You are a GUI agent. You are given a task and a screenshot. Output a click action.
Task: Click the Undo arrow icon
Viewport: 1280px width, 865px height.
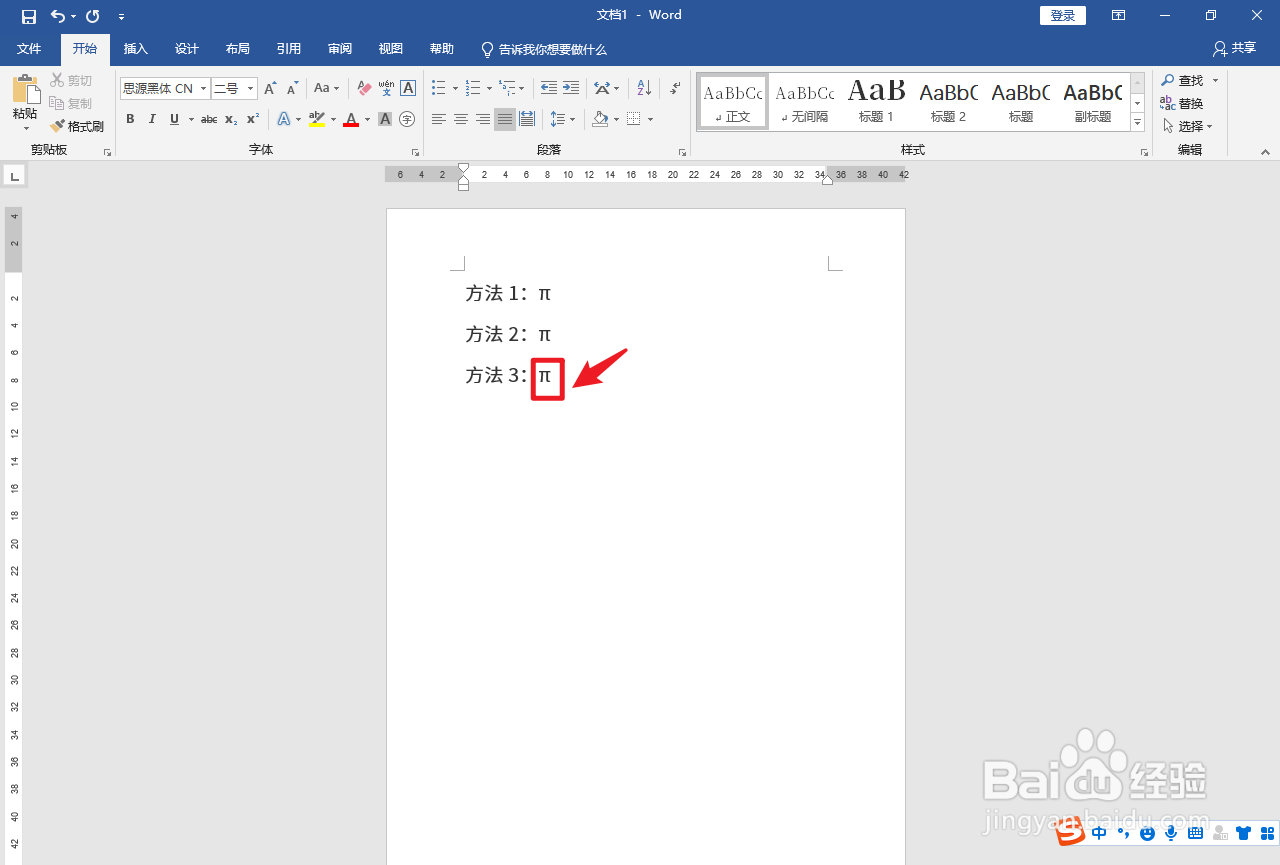[58, 16]
